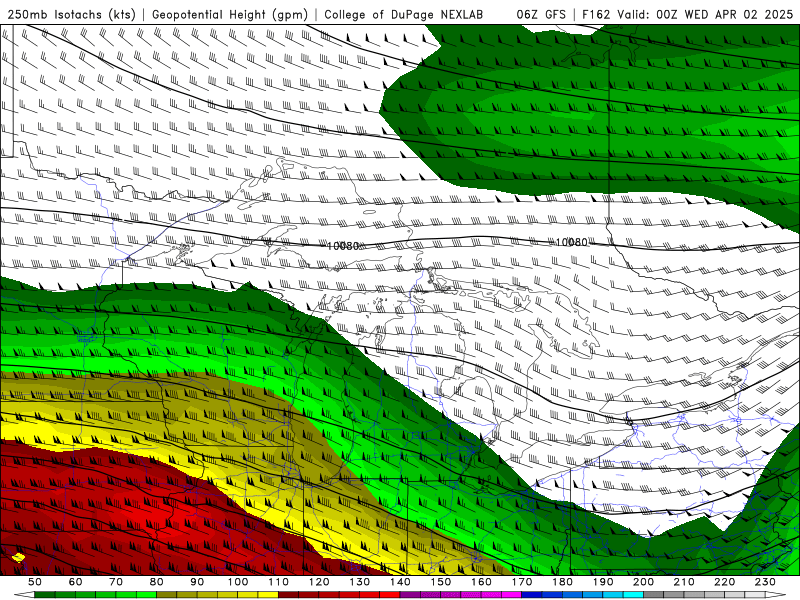The image size is (800, 600).
Task: Select the '06Z GFS' model run label
Action: tap(541, 15)
